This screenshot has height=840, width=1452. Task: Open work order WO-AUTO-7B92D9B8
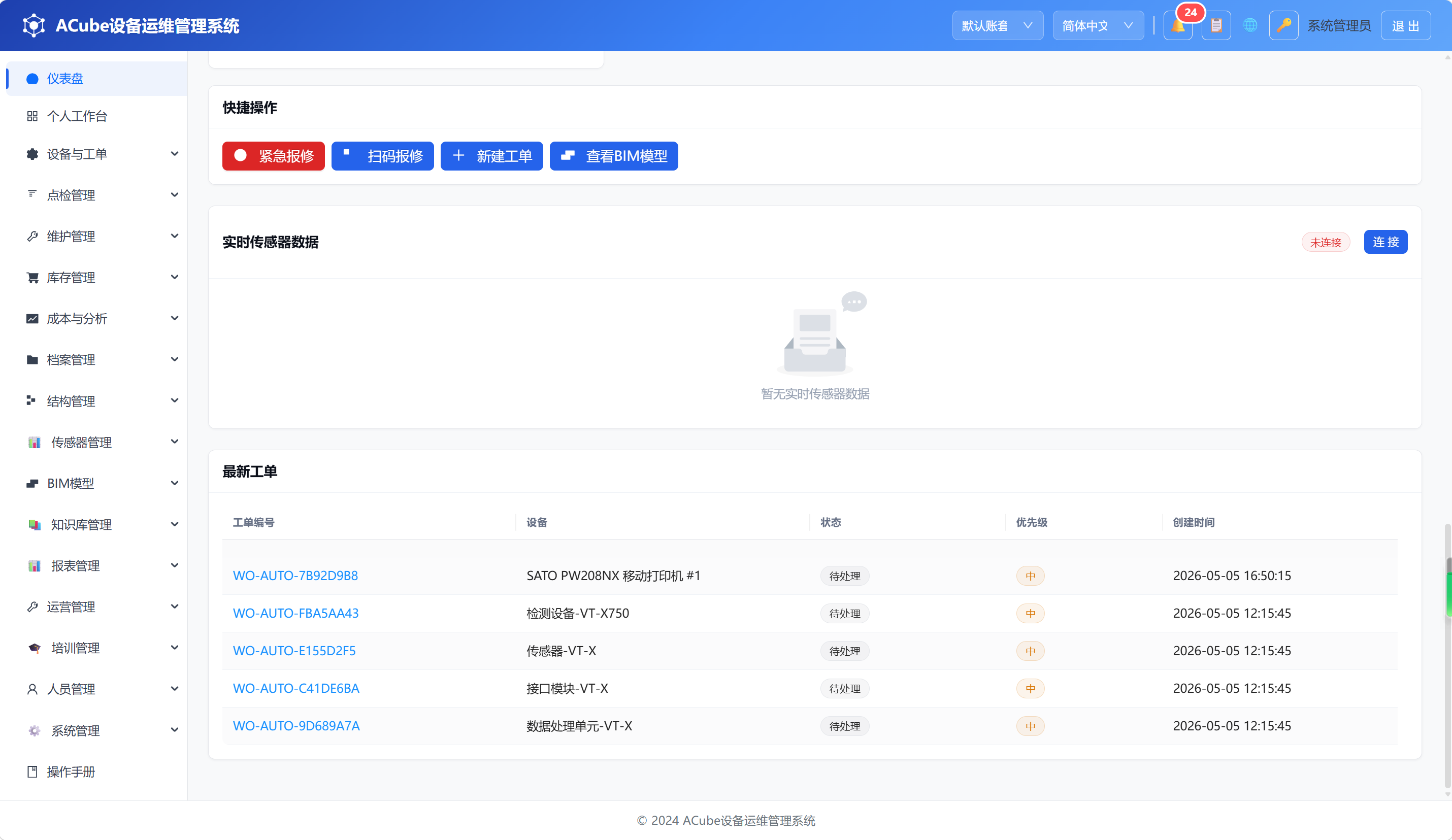pos(295,576)
